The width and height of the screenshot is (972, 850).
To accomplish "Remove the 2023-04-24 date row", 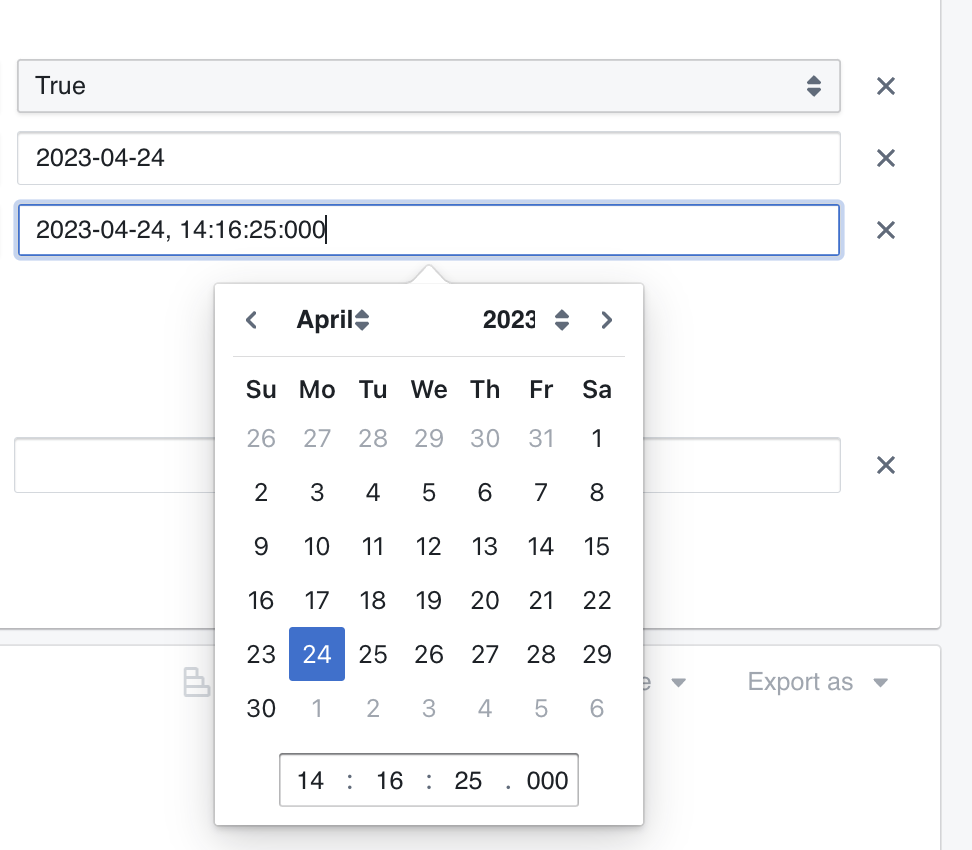I will point(886,158).
